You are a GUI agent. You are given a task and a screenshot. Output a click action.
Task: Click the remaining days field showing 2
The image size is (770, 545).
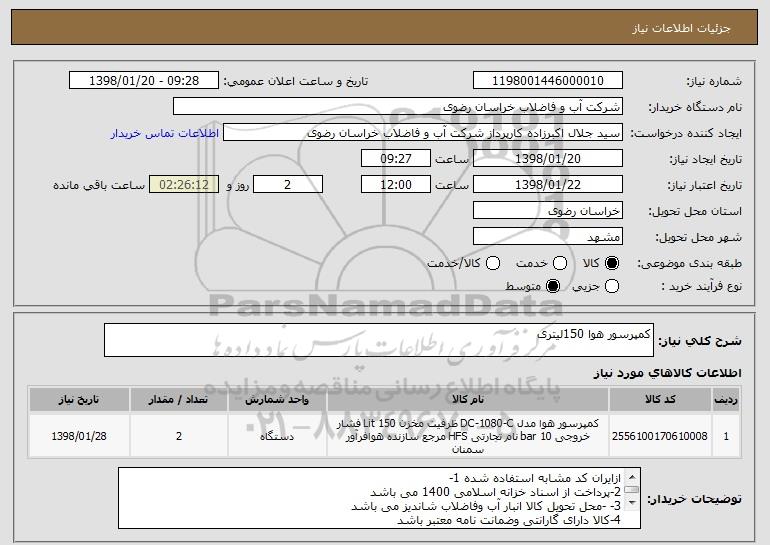[x=288, y=185]
